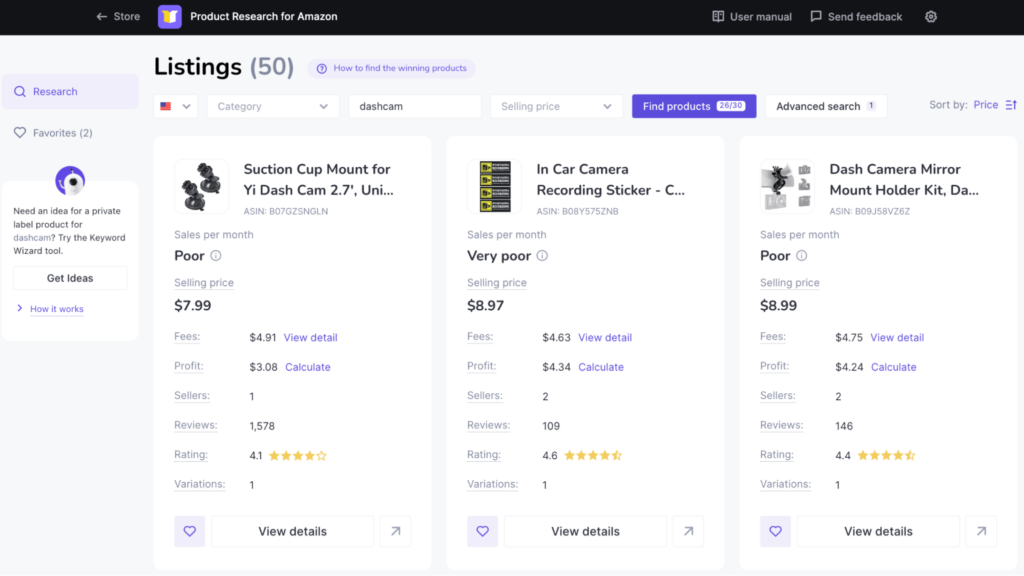Click the settings gear icon in header
This screenshot has height=576, width=1024.
[x=931, y=17]
